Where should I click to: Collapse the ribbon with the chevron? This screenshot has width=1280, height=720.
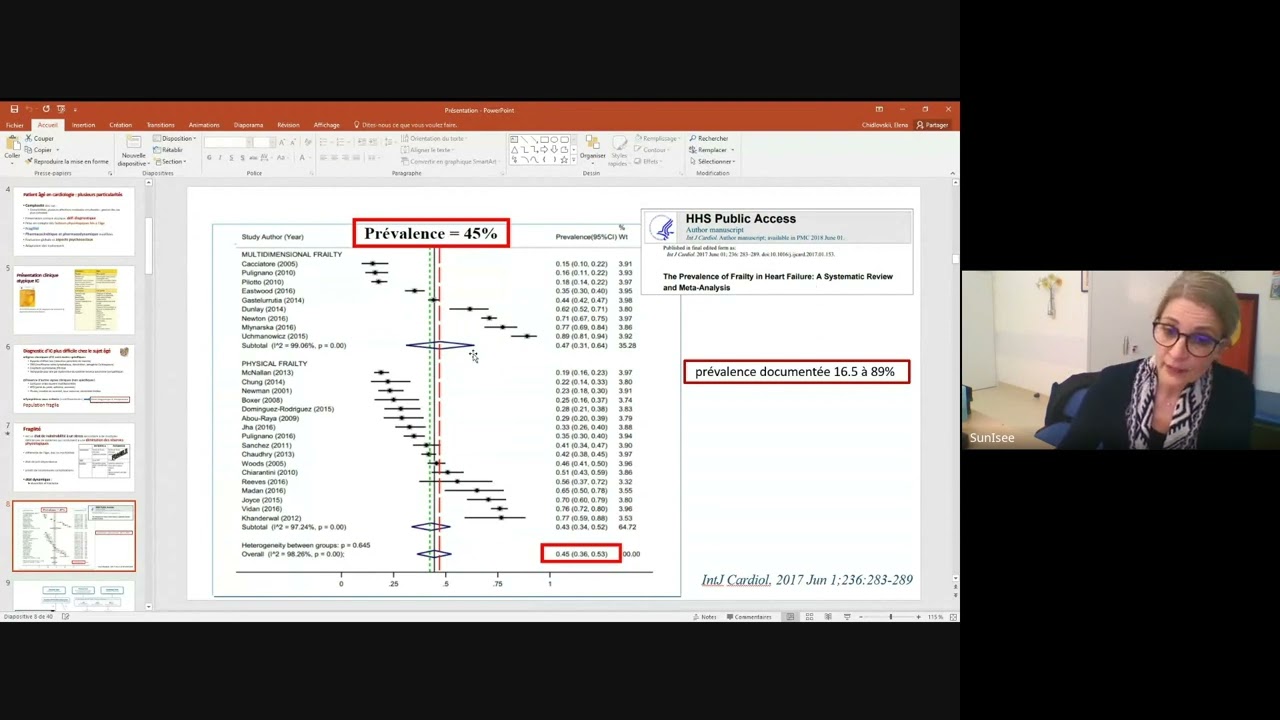point(951,173)
